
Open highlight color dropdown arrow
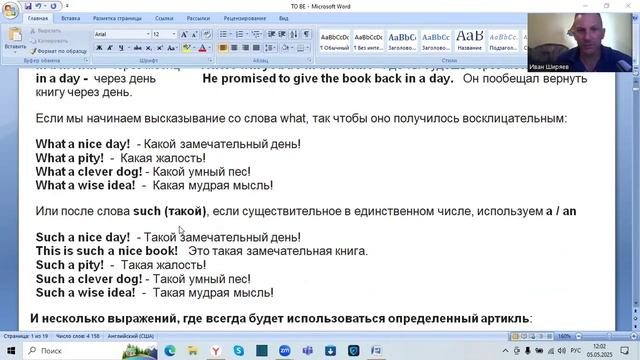pos(193,48)
